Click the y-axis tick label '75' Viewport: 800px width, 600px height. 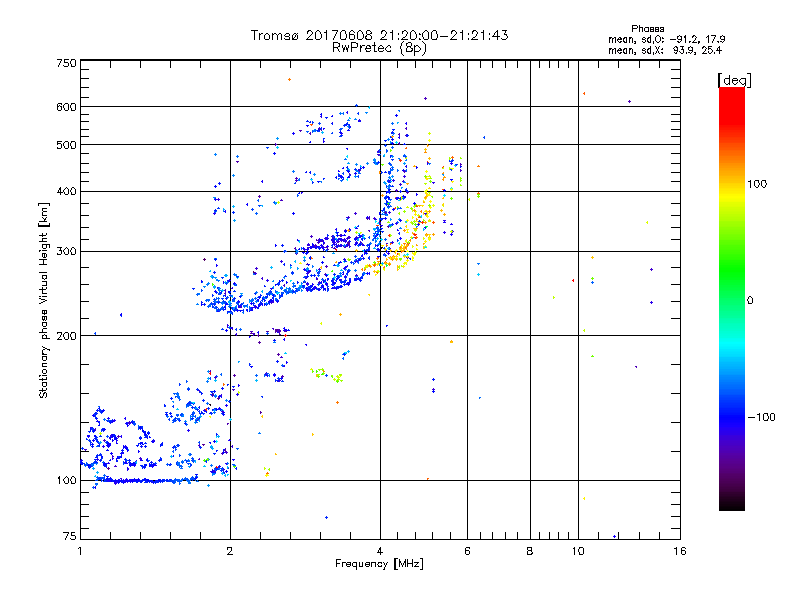(x=70, y=536)
